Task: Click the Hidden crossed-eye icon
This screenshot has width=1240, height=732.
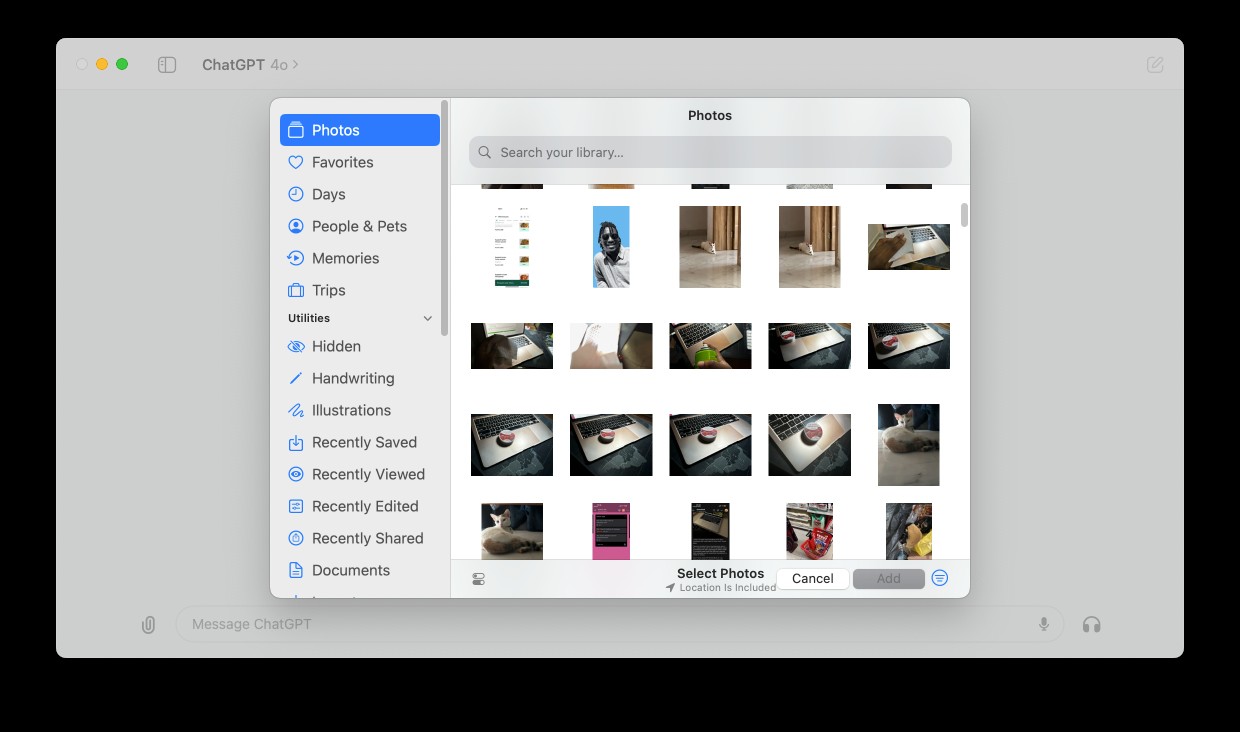Action: coord(296,346)
